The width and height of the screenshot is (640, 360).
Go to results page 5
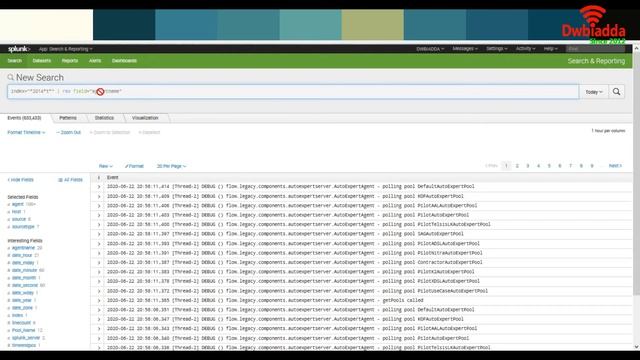point(549,166)
